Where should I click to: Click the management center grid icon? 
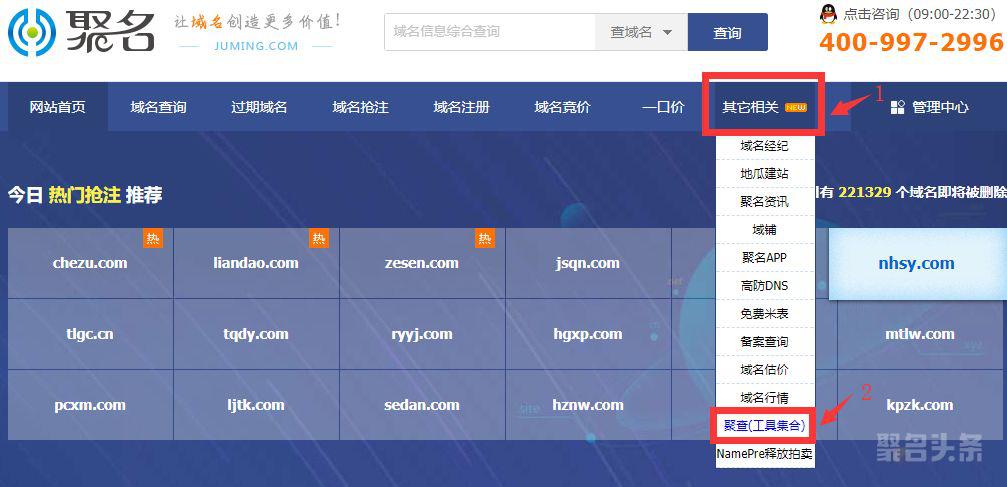tap(897, 107)
